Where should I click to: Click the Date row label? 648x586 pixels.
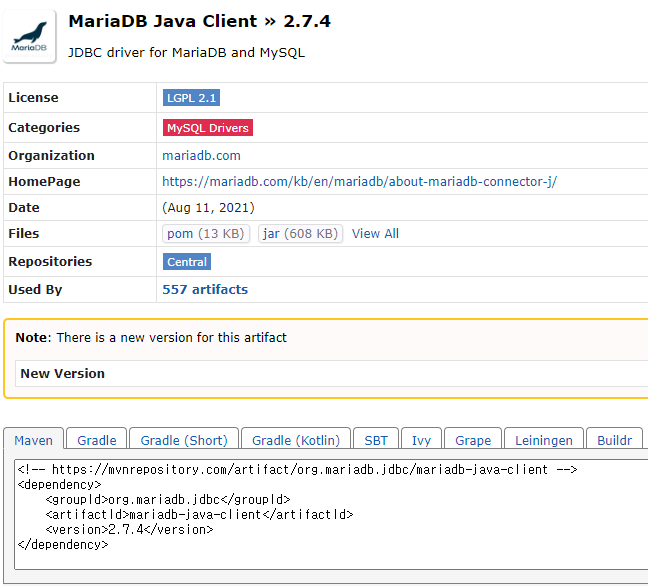click(24, 207)
